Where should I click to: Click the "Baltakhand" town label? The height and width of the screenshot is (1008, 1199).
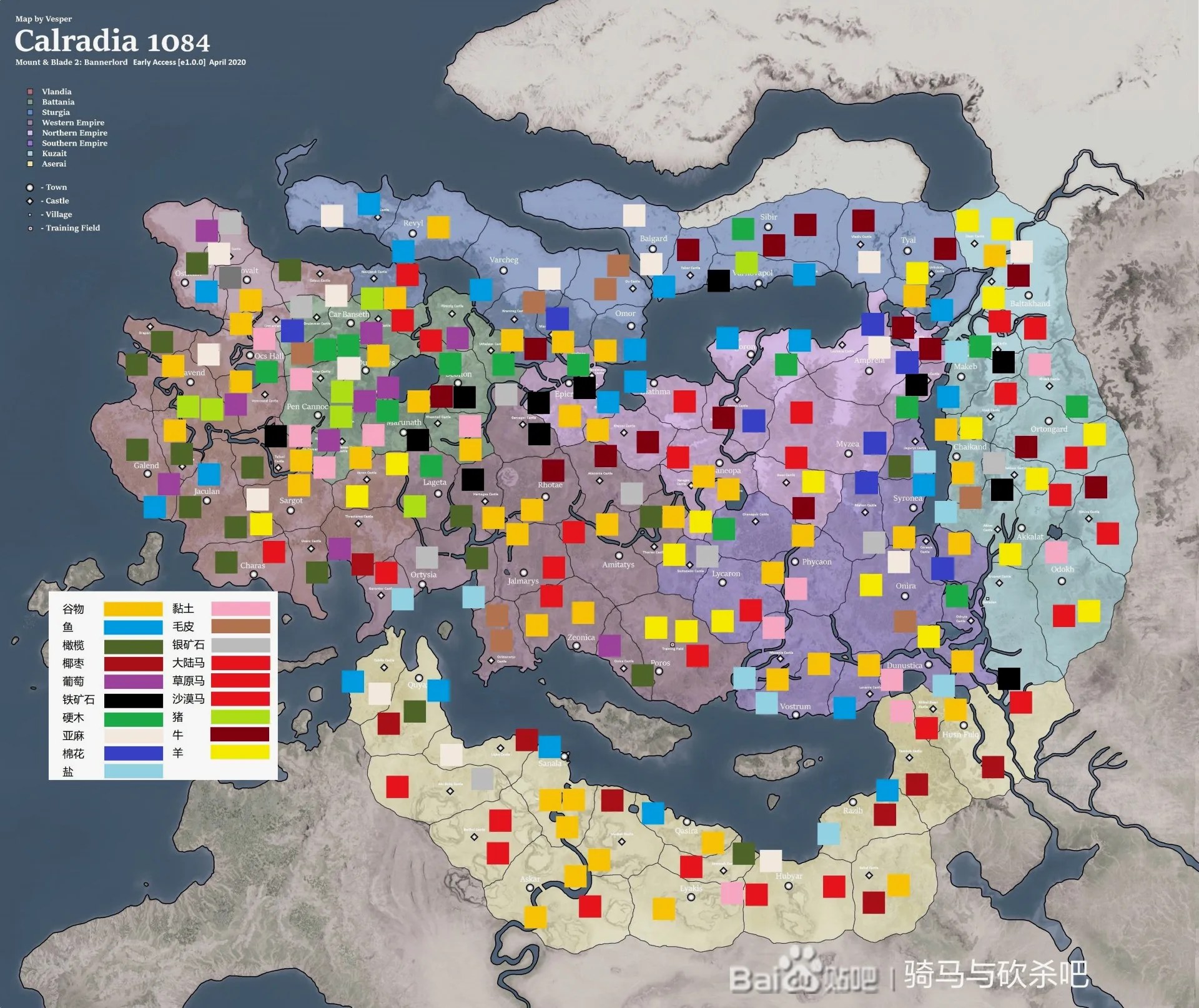(x=1030, y=304)
